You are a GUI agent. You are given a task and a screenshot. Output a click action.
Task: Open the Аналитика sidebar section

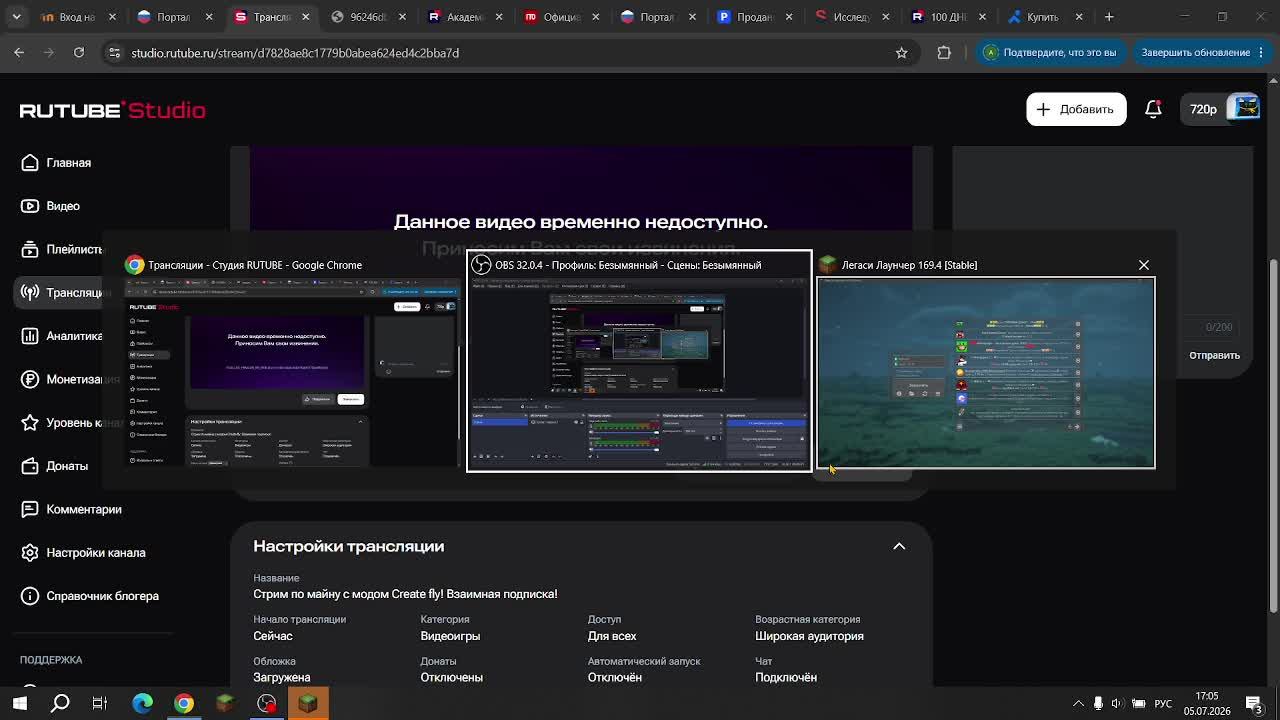point(62,336)
